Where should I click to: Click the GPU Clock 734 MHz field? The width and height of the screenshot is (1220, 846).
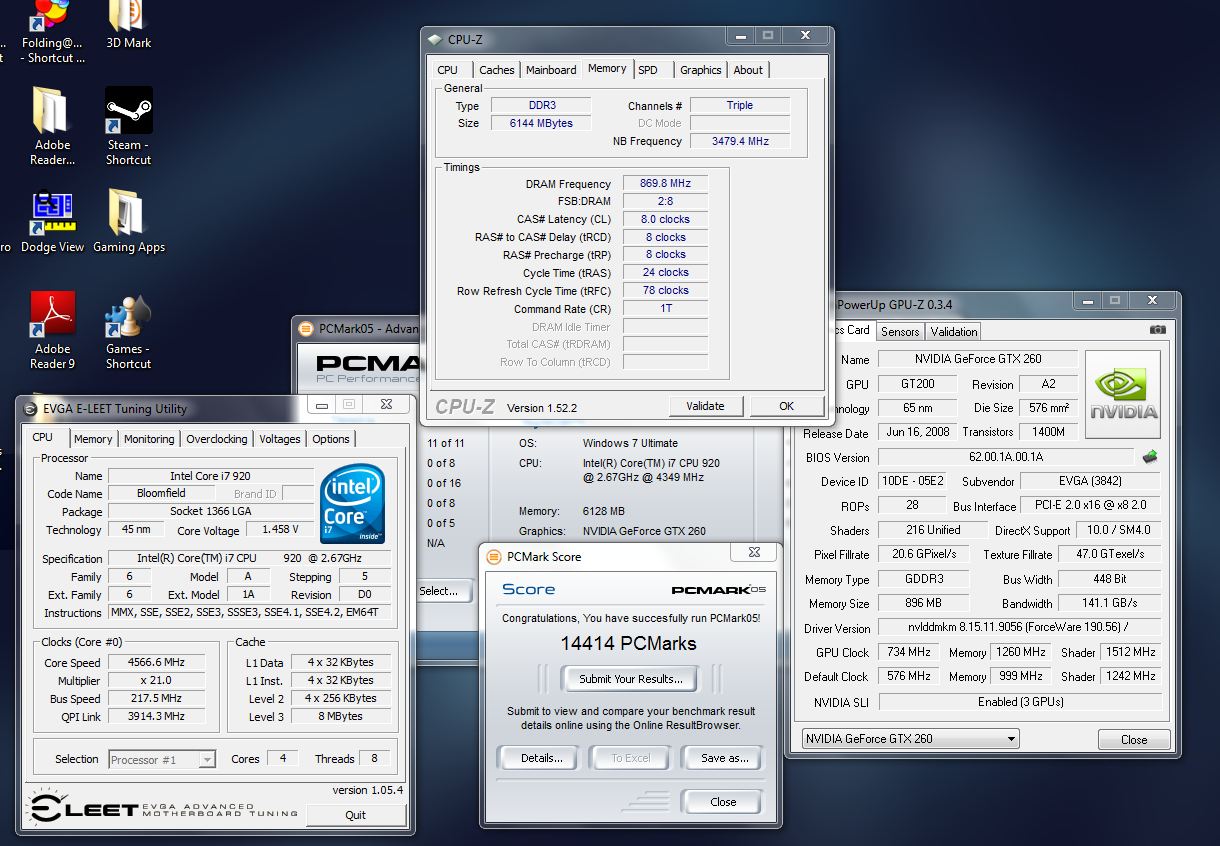coord(908,652)
